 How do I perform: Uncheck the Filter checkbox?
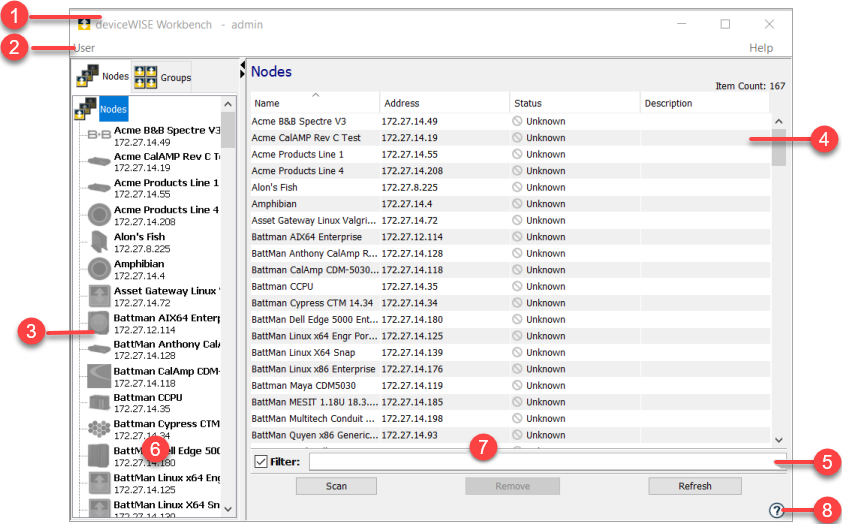pyautogui.click(x=261, y=462)
